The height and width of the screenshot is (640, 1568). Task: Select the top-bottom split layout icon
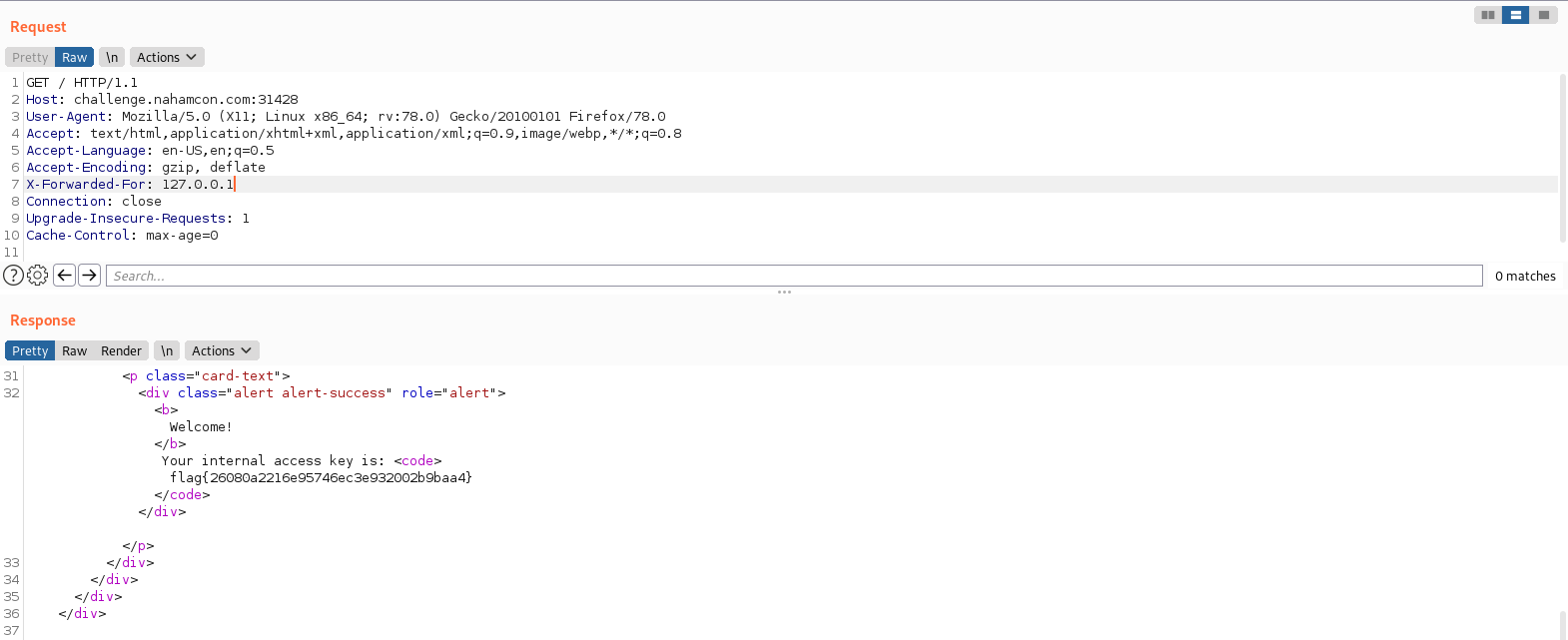coord(1515,15)
